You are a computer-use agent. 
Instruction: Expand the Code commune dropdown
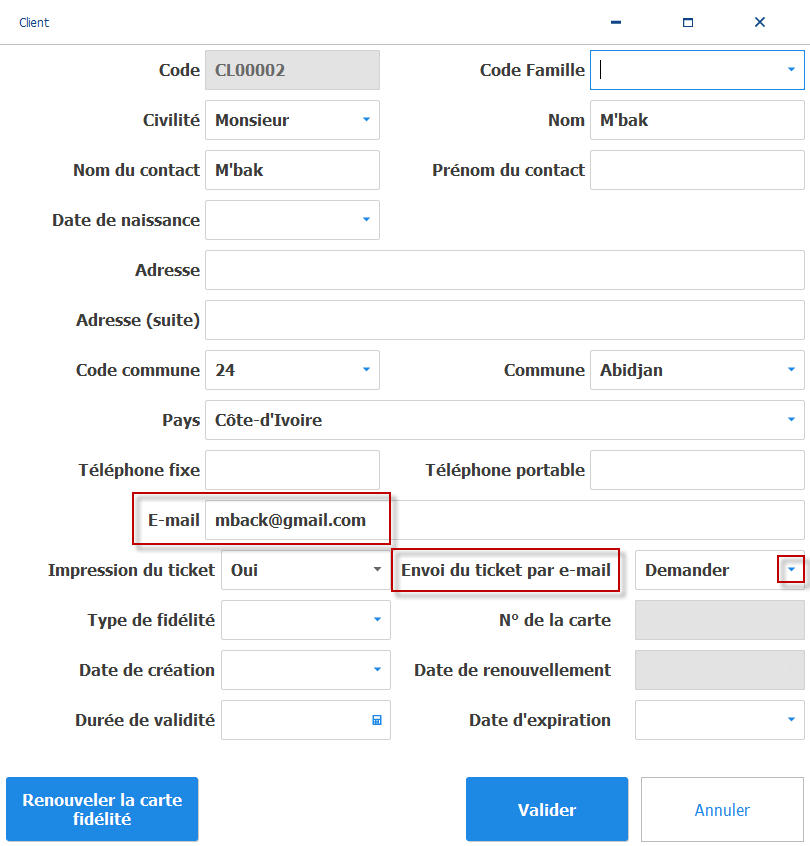tap(366, 370)
